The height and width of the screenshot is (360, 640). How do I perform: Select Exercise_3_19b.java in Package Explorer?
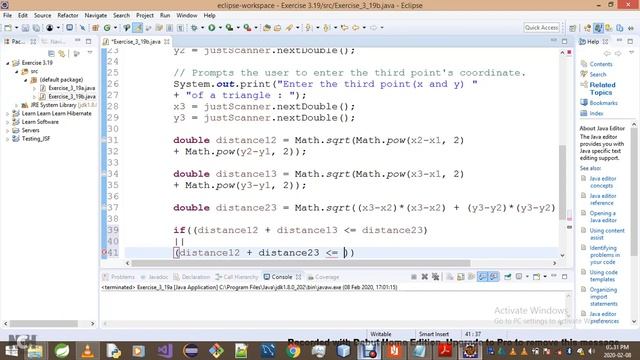[71, 97]
